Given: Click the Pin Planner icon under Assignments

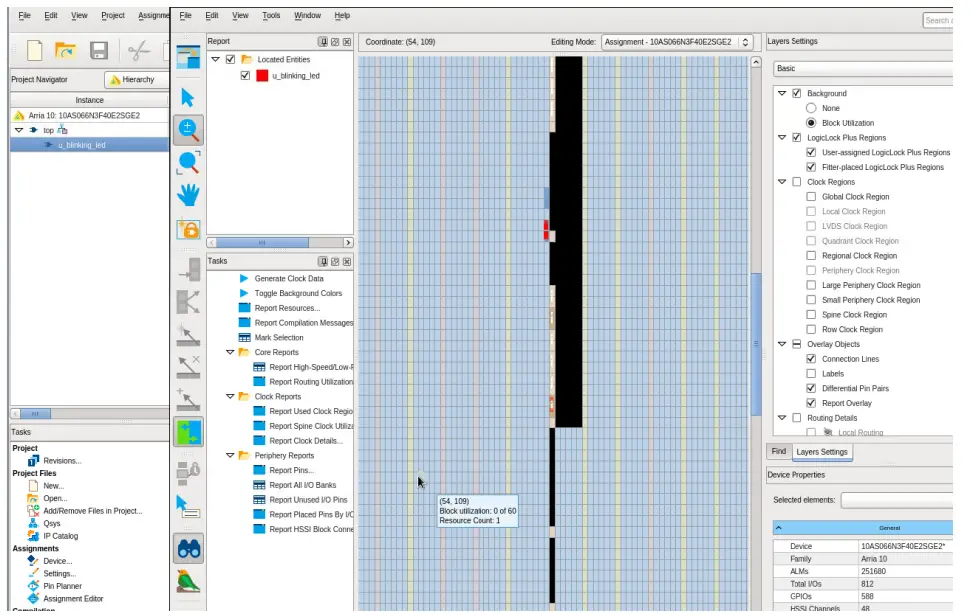Looking at the screenshot, I should tap(33, 586).
